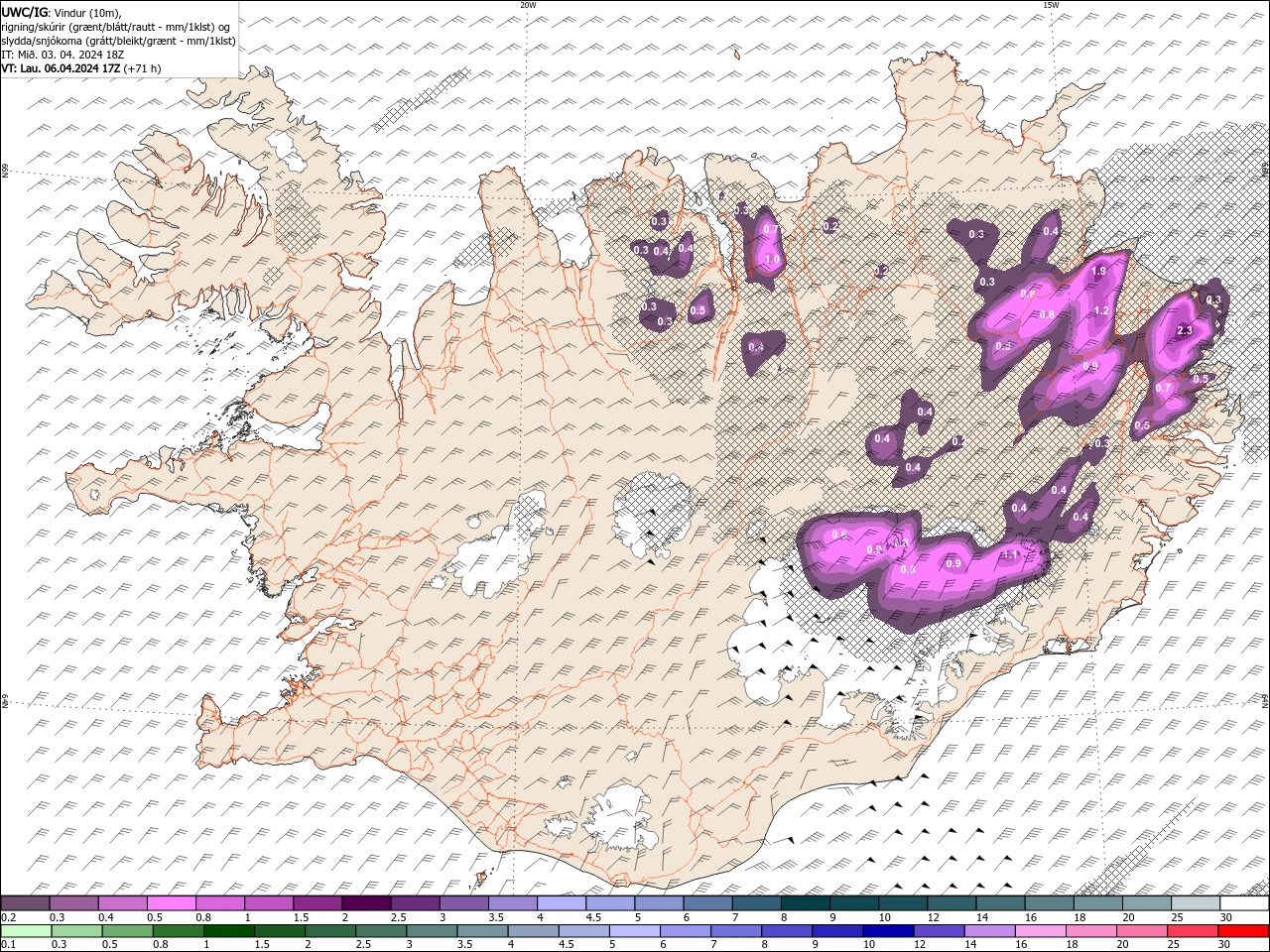Click the '20W' longitude label
This screenshot has width=1270, height=952.
[x=528, y=5]
